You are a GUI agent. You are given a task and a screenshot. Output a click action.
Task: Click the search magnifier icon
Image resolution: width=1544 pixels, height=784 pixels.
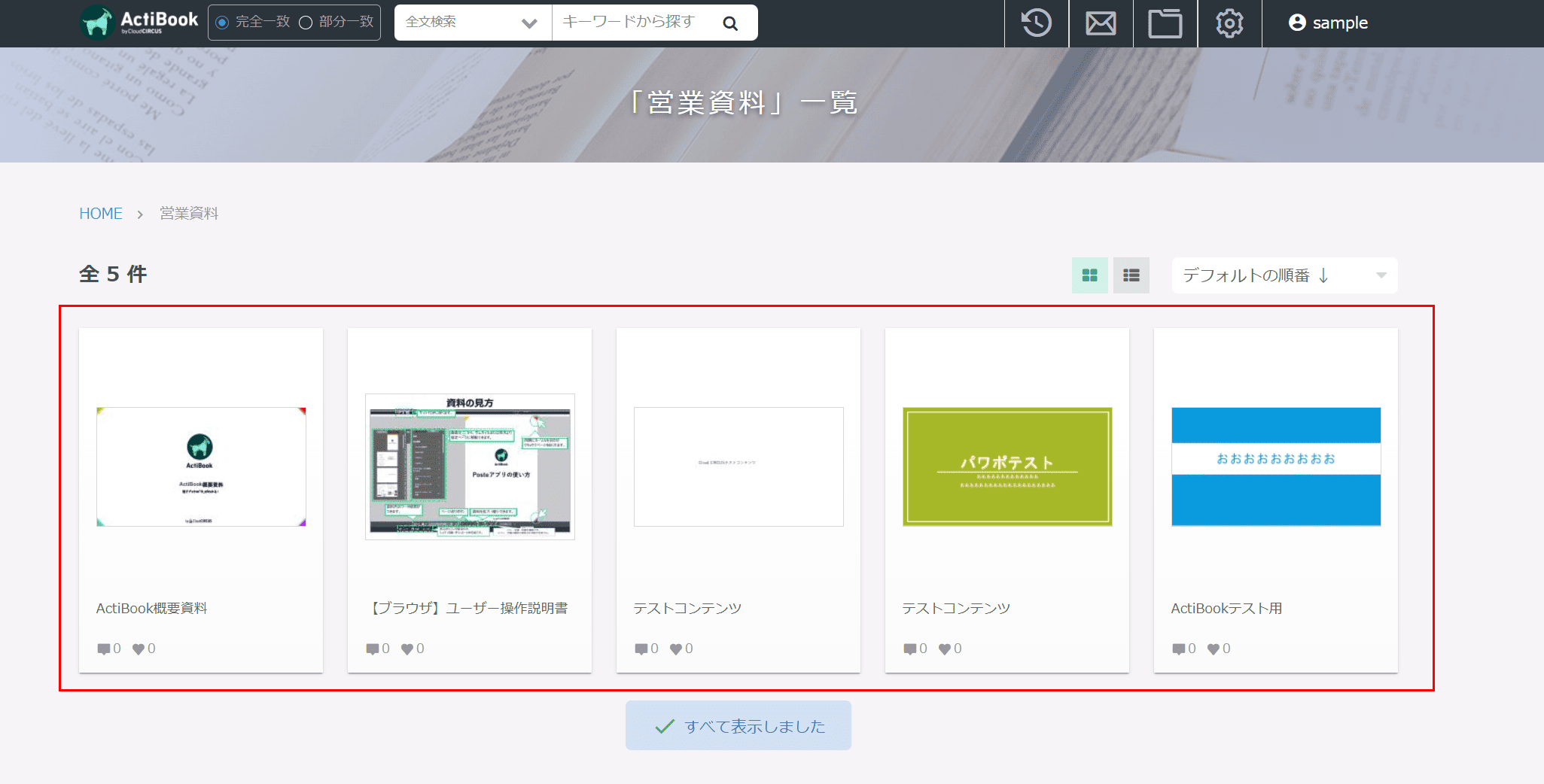tap(729, 23)
